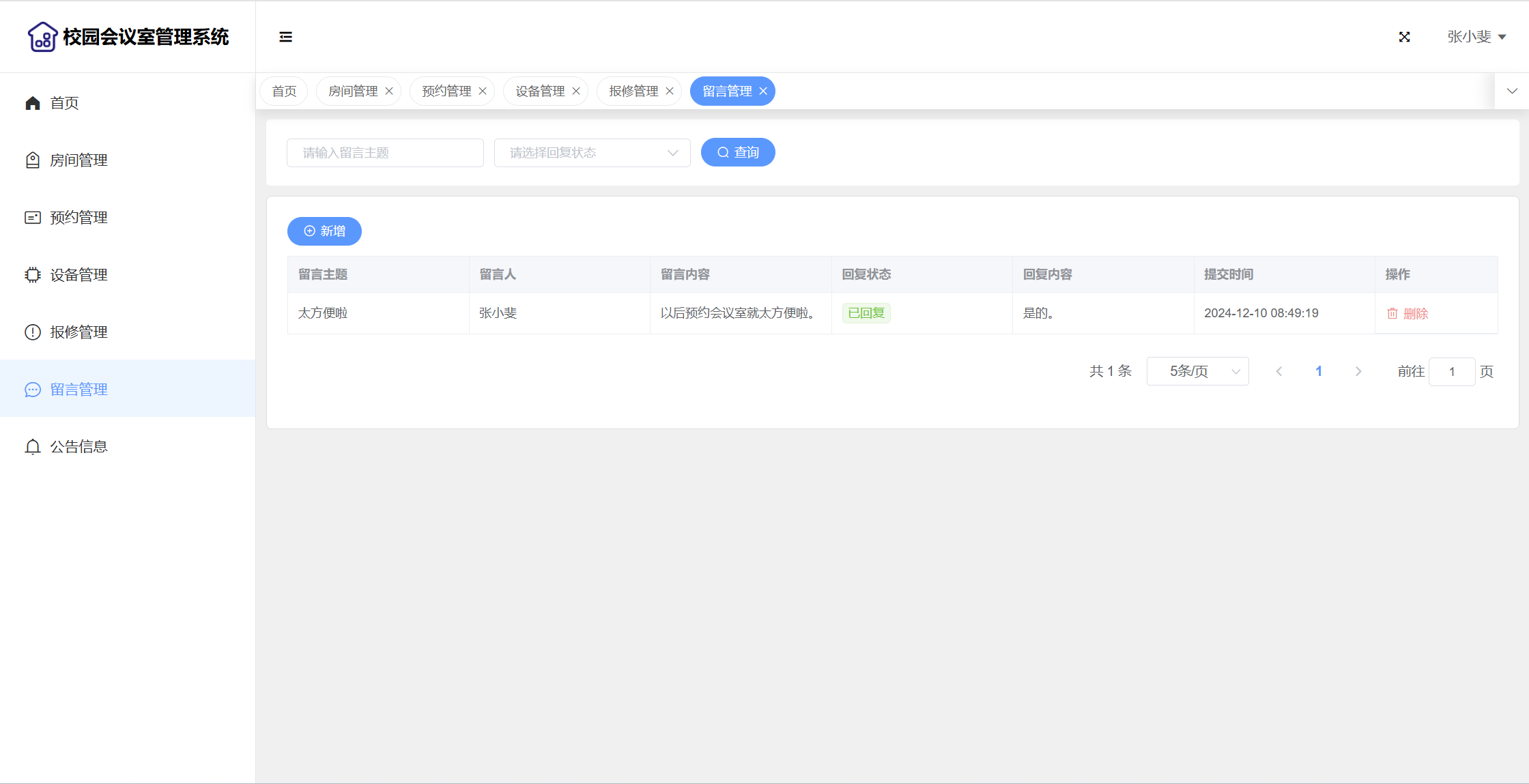Delete the 太方便啦 message row

coord(1407,313)
